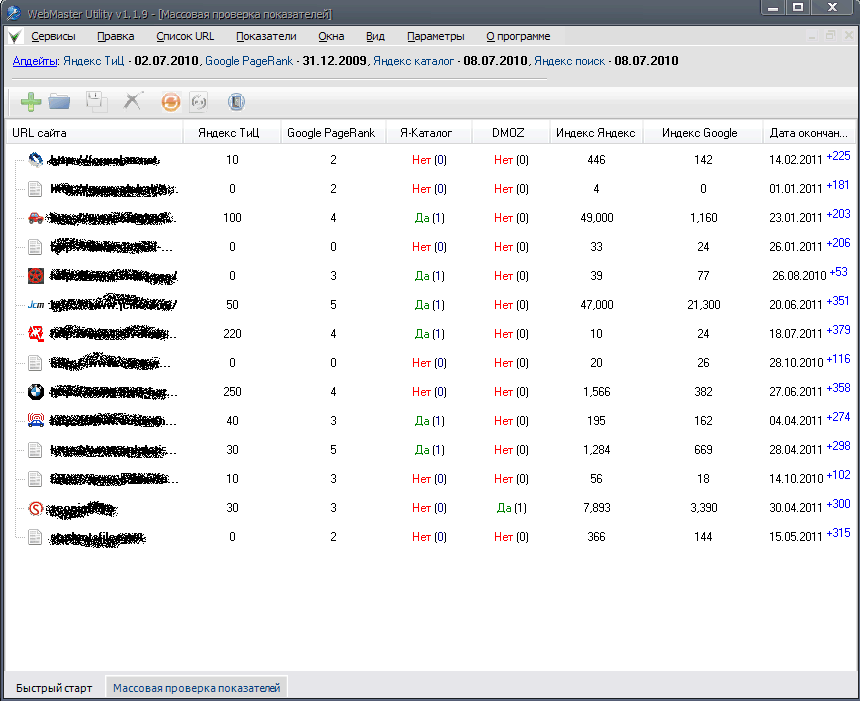This screenshot has width=860, height=701.
Task: Open the Сервисы menu
Action: (x=53, y=36)
